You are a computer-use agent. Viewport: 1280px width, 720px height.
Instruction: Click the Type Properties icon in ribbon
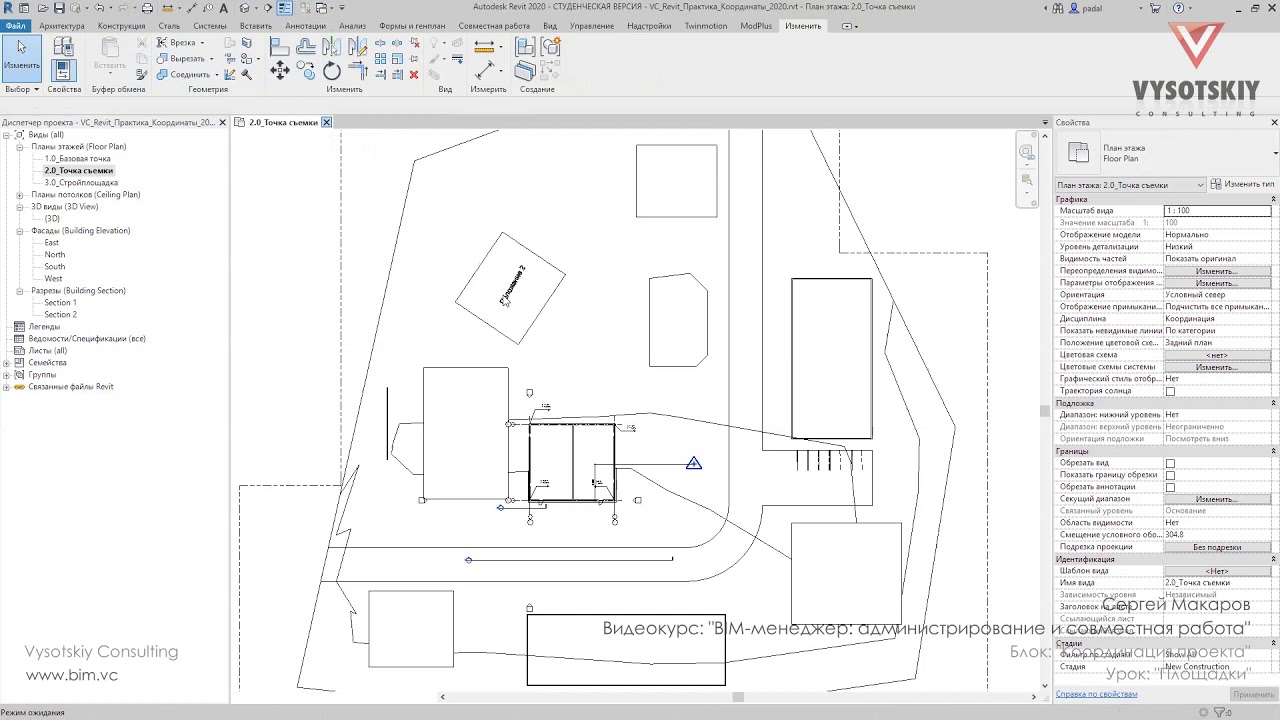[63, 46]
